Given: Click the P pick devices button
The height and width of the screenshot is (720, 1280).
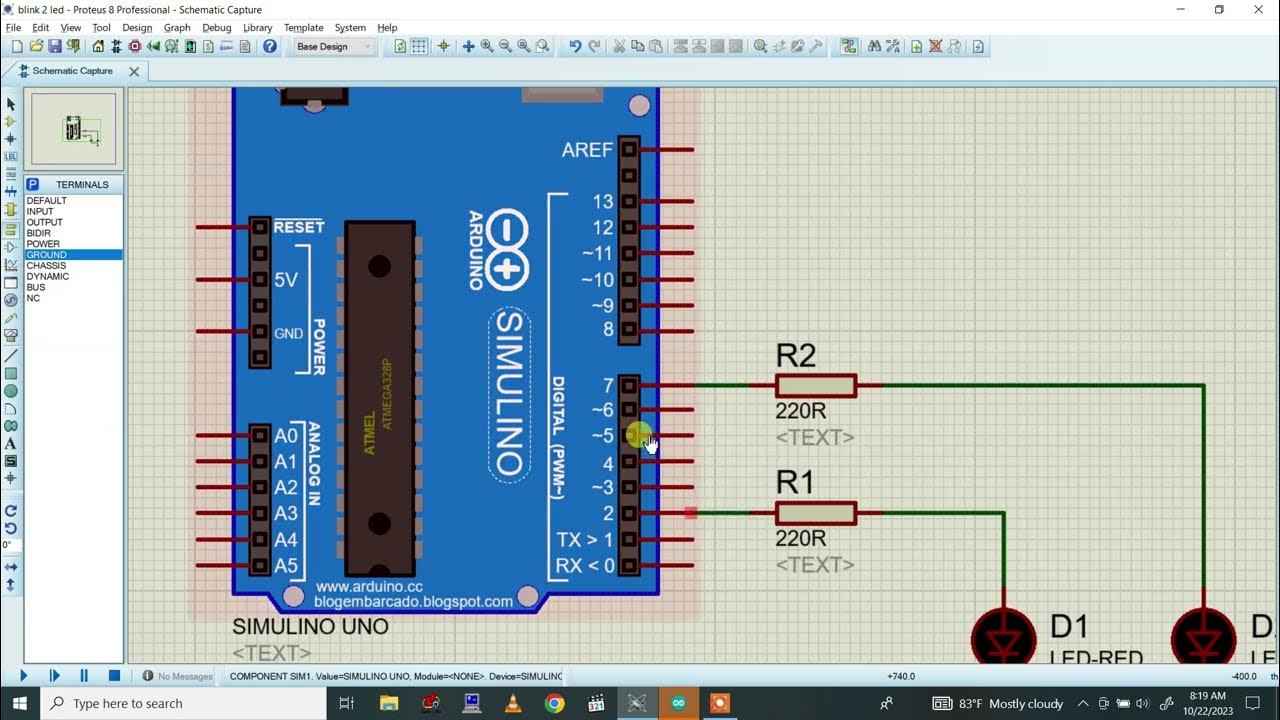Looking at the screenshot, I should (x=32, y=185).
